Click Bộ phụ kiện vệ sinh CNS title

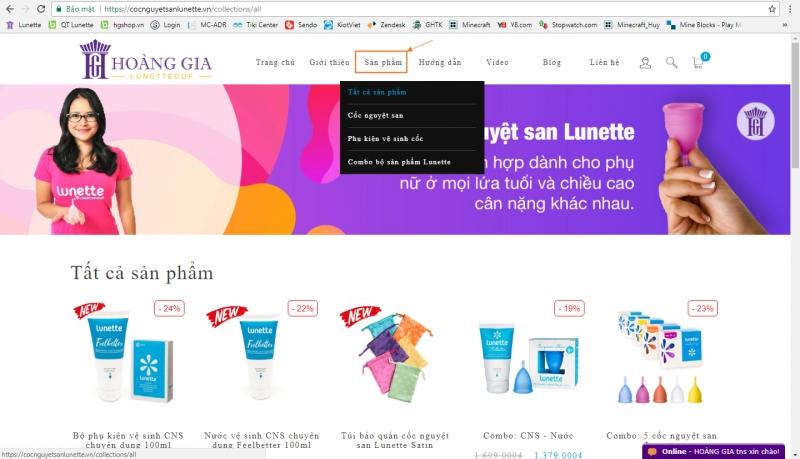coord(128,440)
